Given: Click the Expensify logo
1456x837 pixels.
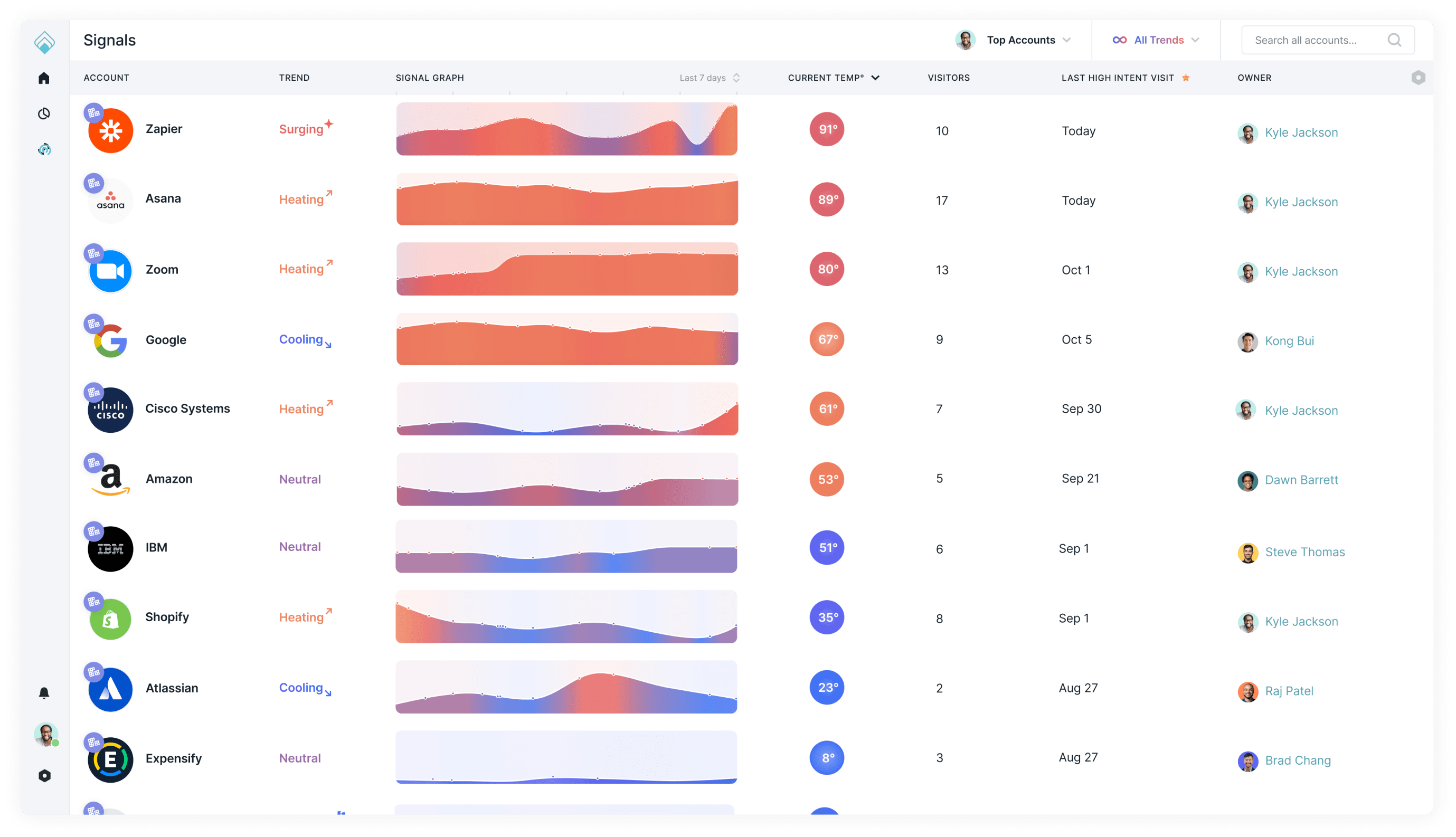Looking at the screenshot, I should coord(110,760).
